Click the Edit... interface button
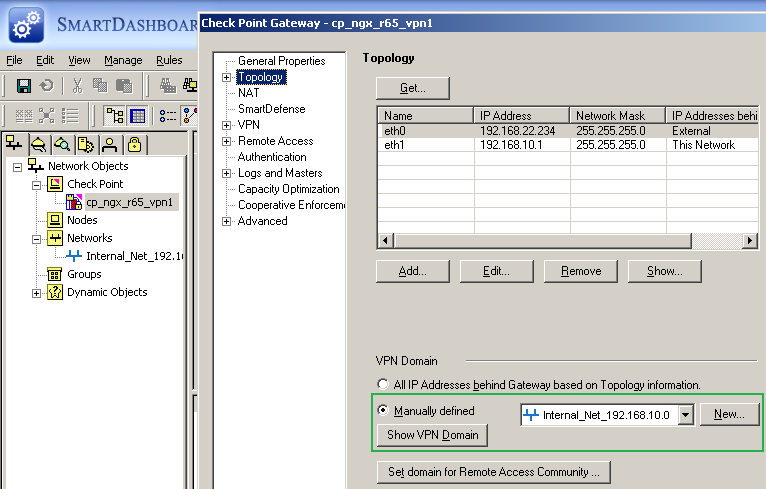The image size is (766, 489). click(496, 271)
